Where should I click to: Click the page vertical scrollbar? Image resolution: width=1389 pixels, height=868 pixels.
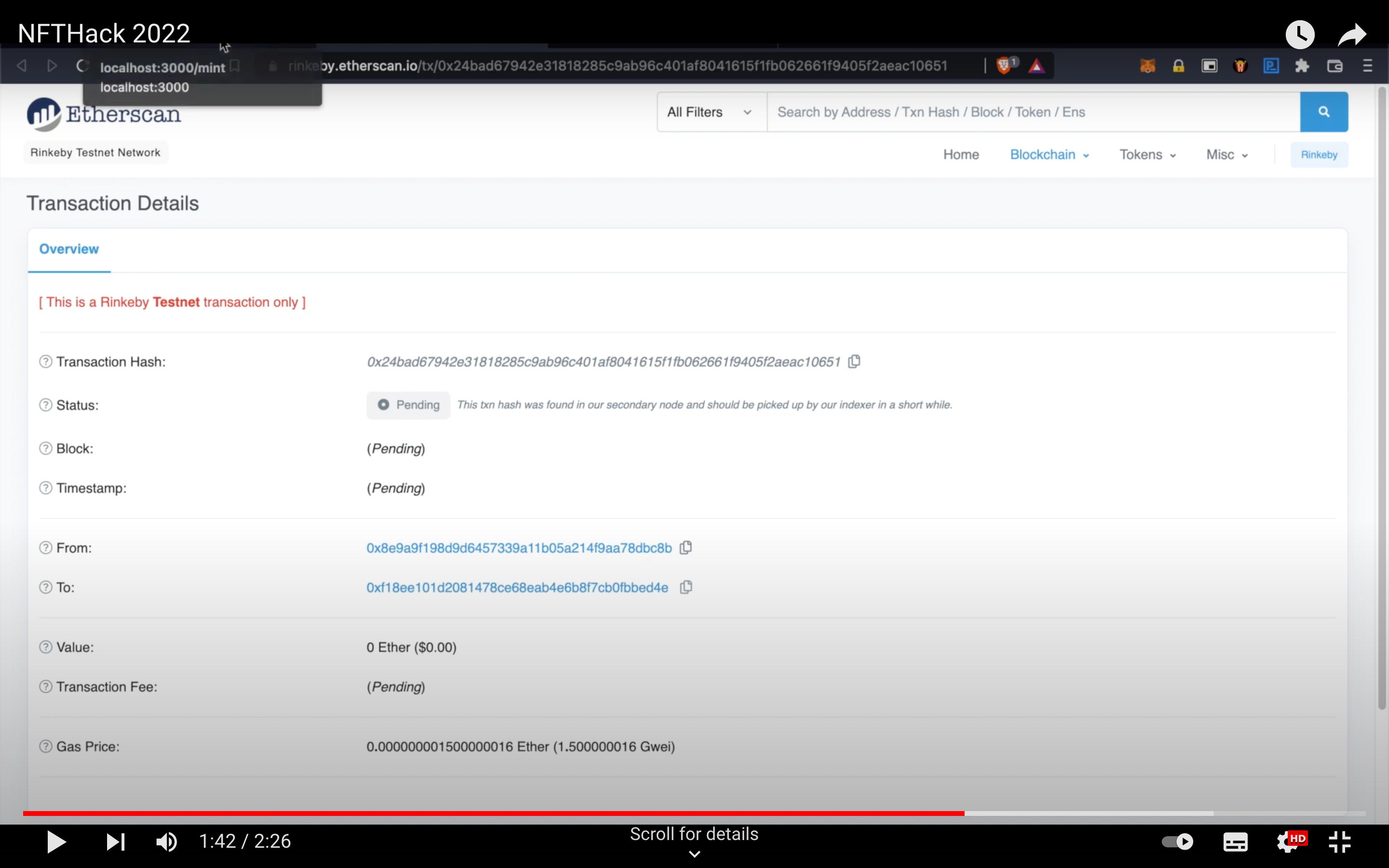[x=1382, y=399]
